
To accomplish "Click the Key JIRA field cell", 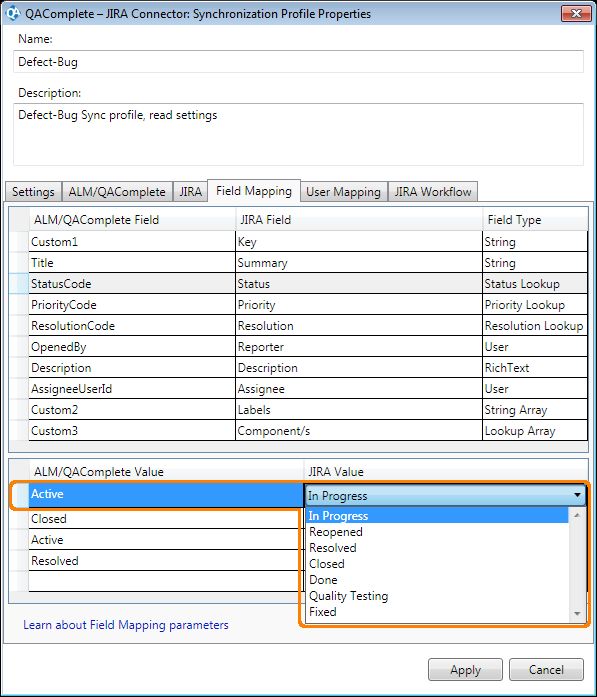I will tap(359, 242).
